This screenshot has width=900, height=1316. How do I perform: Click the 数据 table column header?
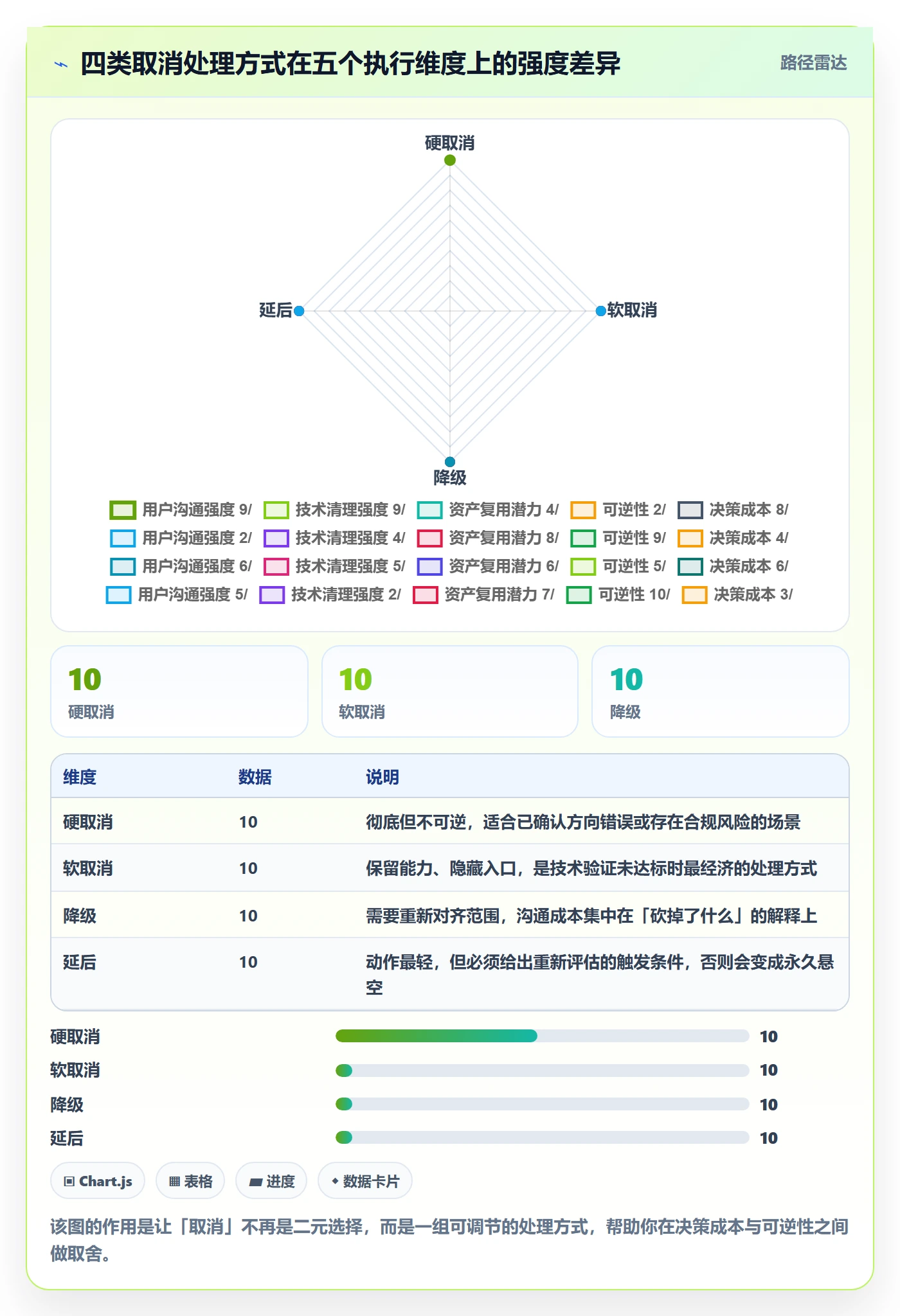(x=255, y=777)
